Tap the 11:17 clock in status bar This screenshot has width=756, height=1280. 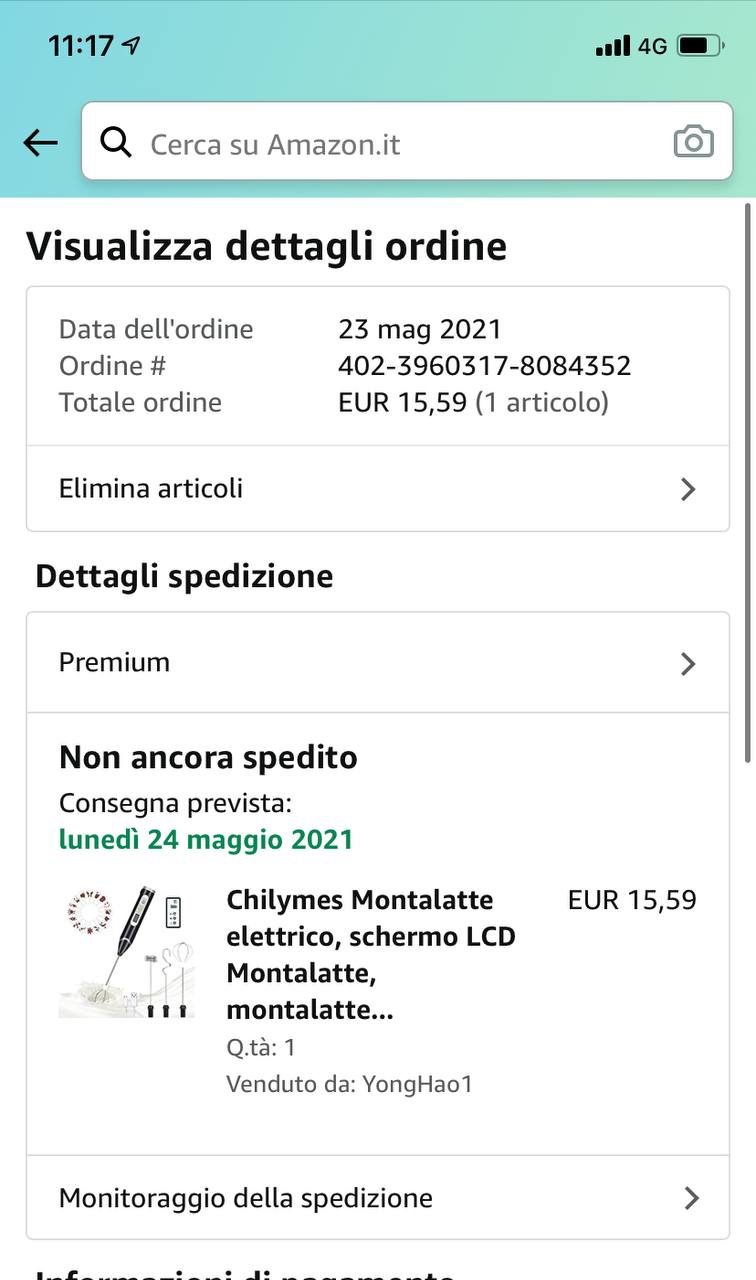click(80, 46)
